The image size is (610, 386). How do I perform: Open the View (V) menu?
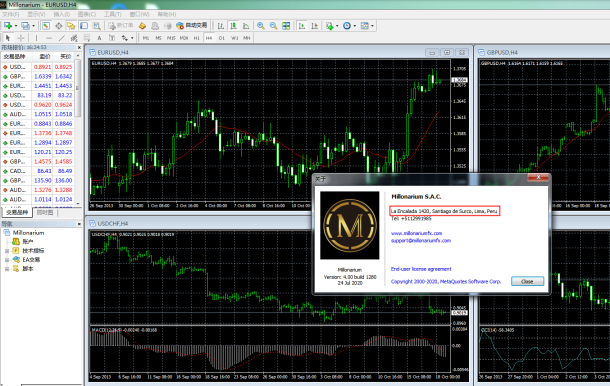tap(36, 14)
